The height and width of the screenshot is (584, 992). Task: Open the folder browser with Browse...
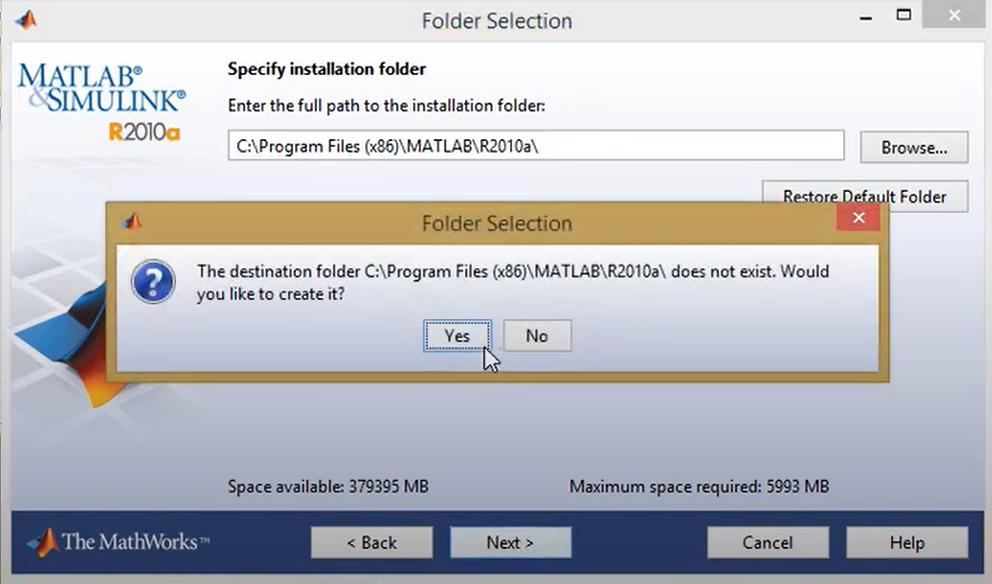point(914,147)
